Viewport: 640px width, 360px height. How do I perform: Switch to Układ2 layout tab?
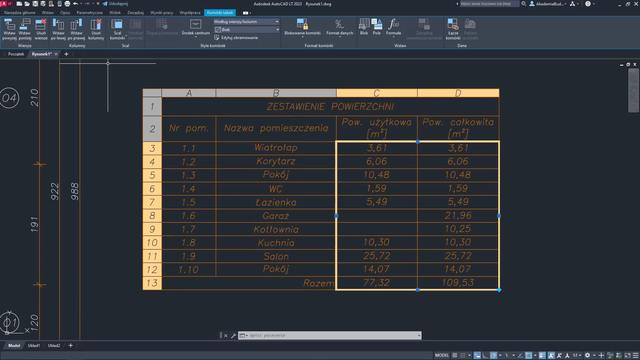click(54, 346)
